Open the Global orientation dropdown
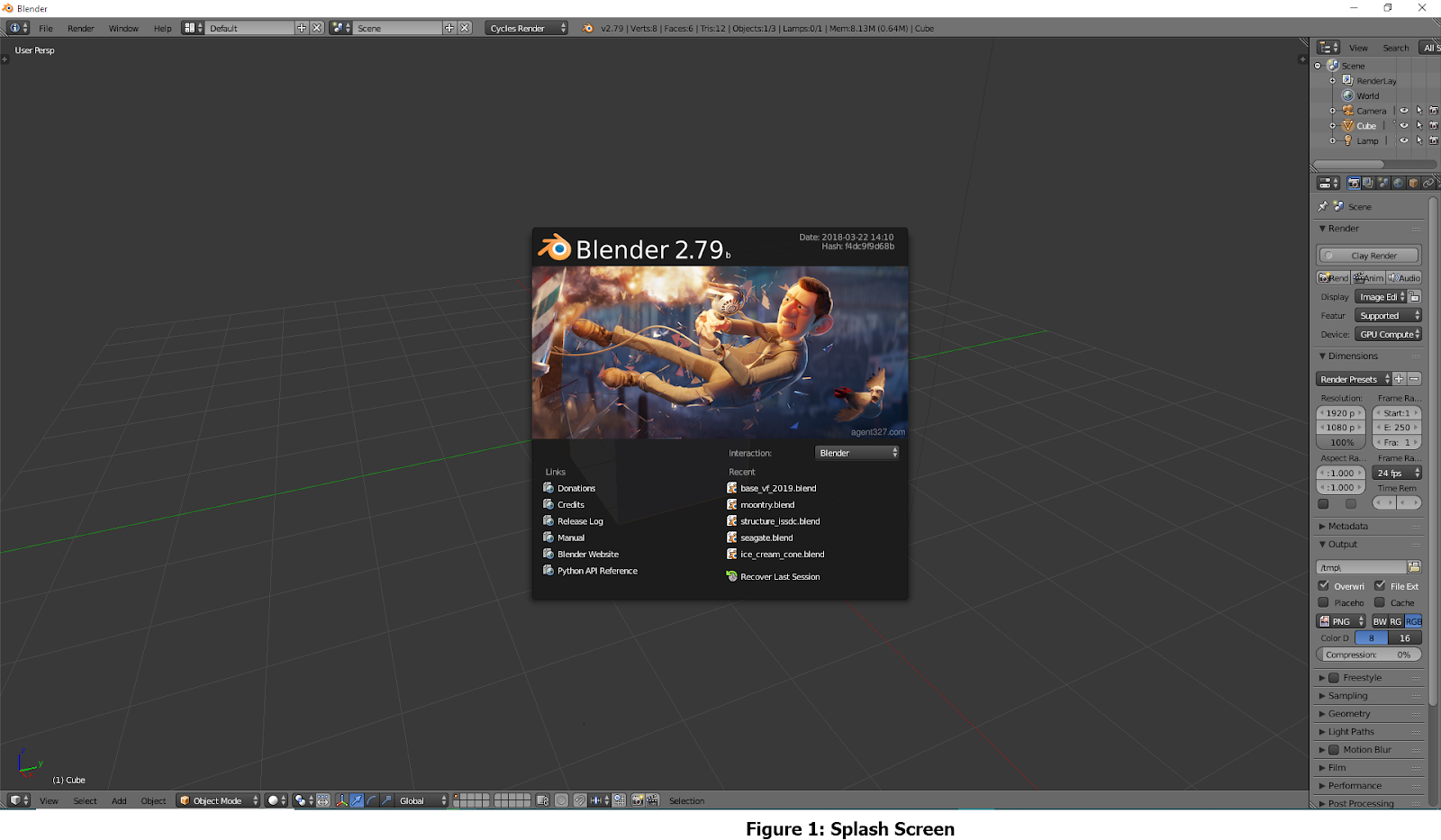Screen dimensions: 1441x840 [421, 800]
